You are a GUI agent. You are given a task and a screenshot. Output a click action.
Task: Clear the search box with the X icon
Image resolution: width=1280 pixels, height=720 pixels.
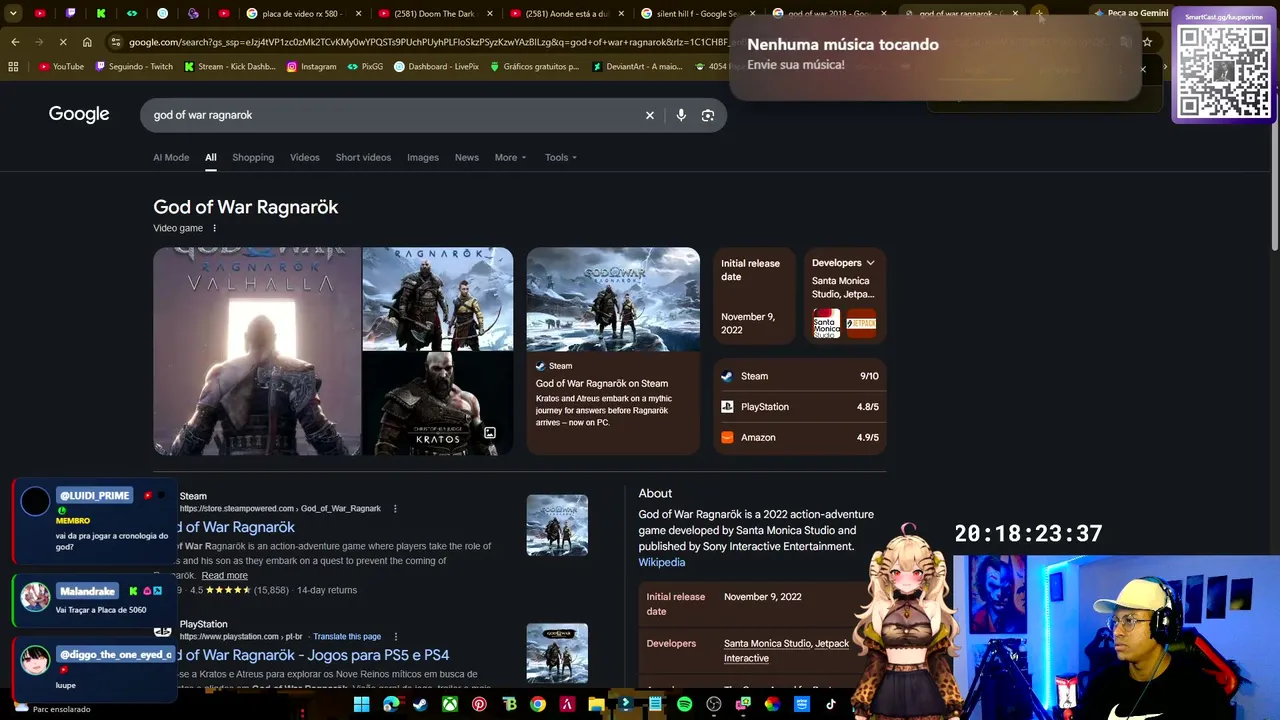649,115
